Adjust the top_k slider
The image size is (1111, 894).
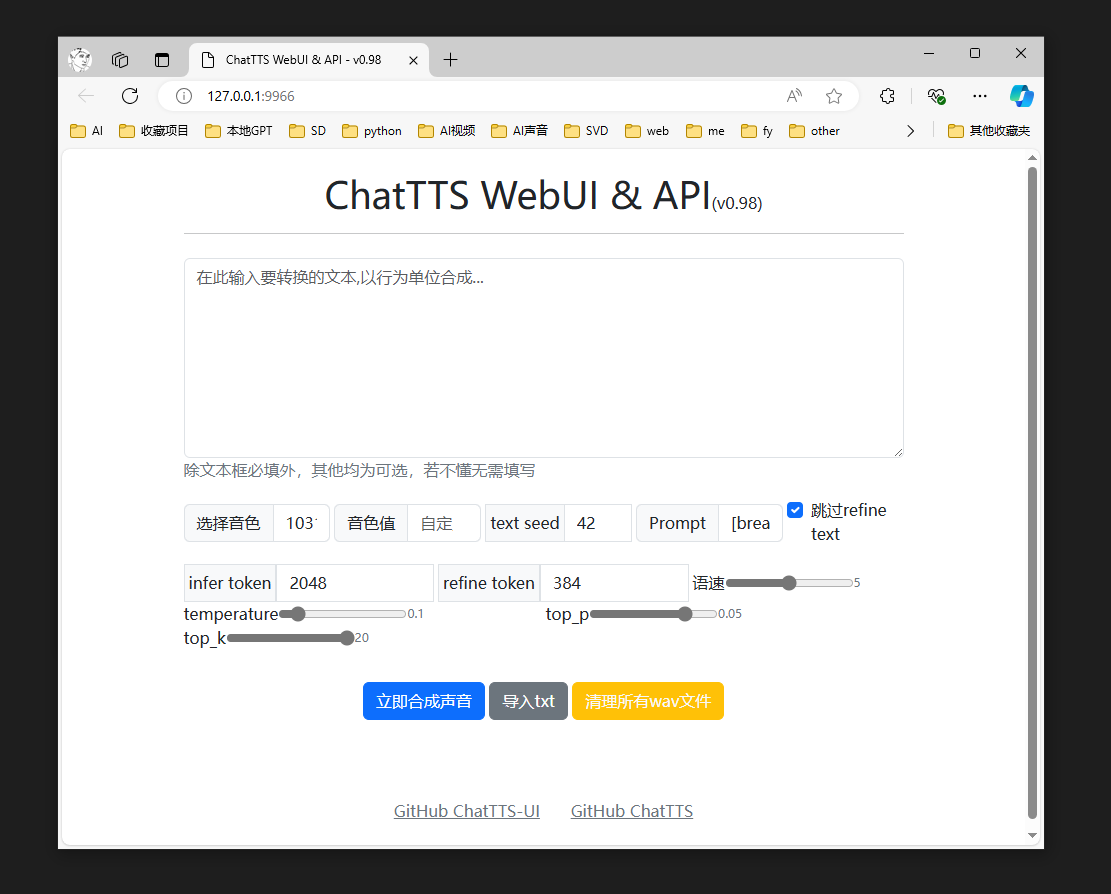pos(290,638)
